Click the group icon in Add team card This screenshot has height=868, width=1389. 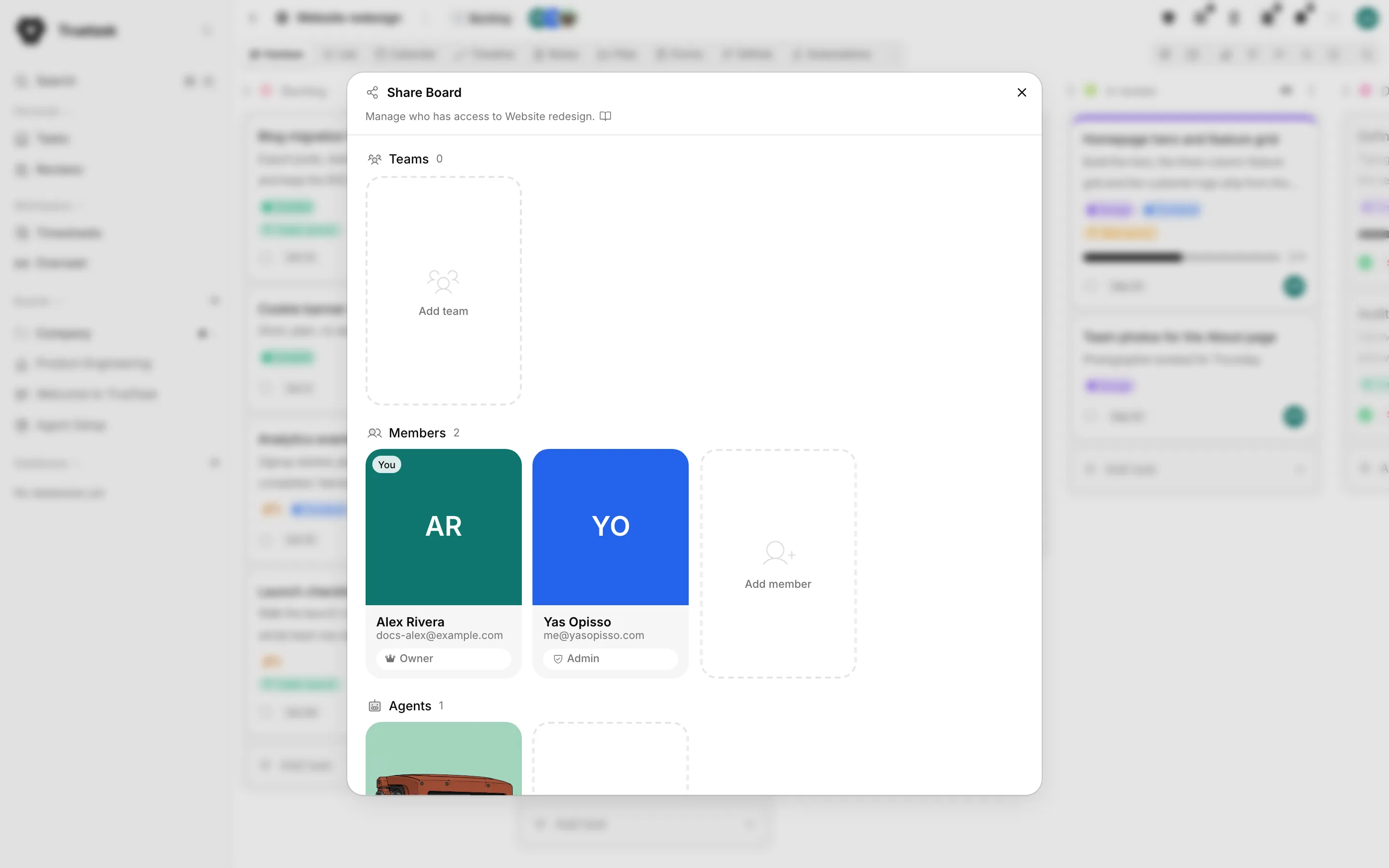tap(443, 281)
